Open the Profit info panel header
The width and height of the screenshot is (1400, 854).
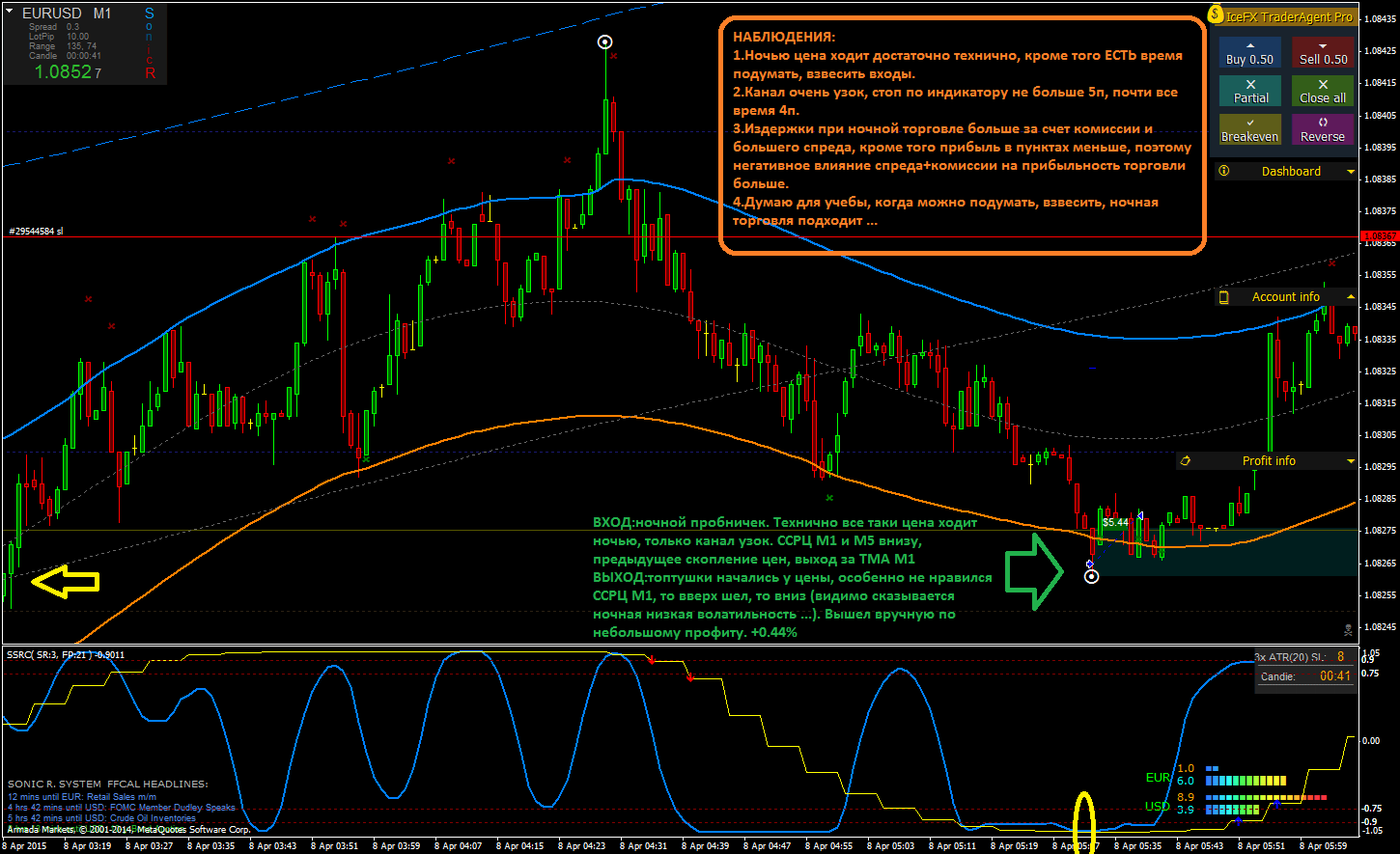tap(1267, 461)
